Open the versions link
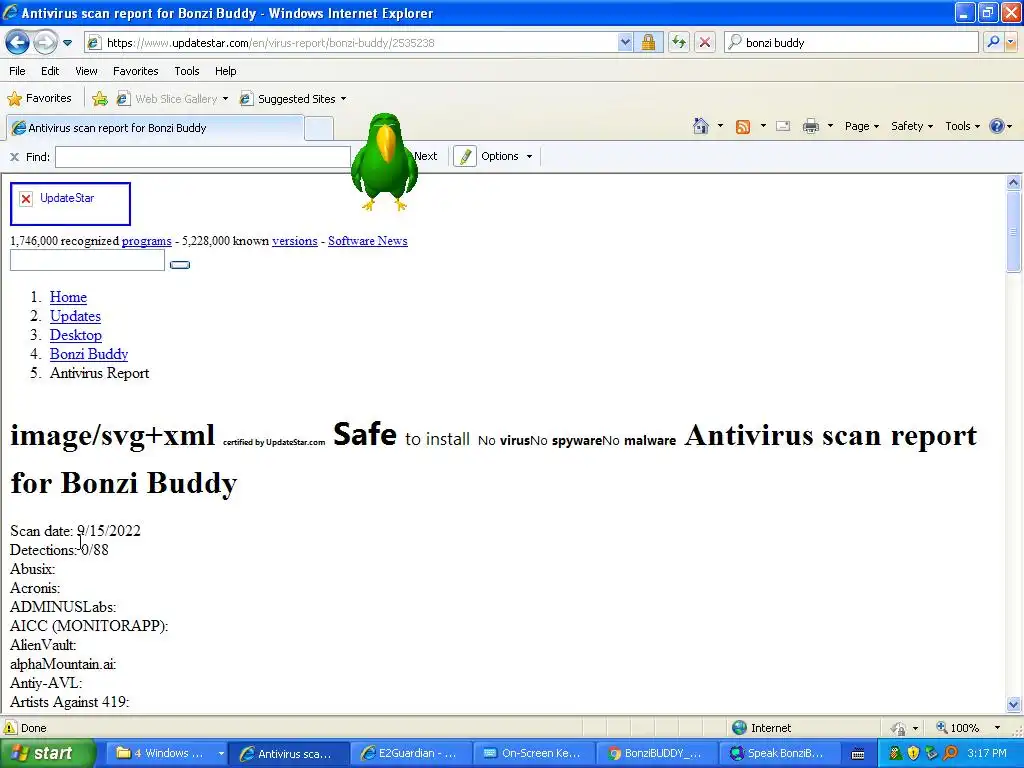 click(x=295, y=241)
